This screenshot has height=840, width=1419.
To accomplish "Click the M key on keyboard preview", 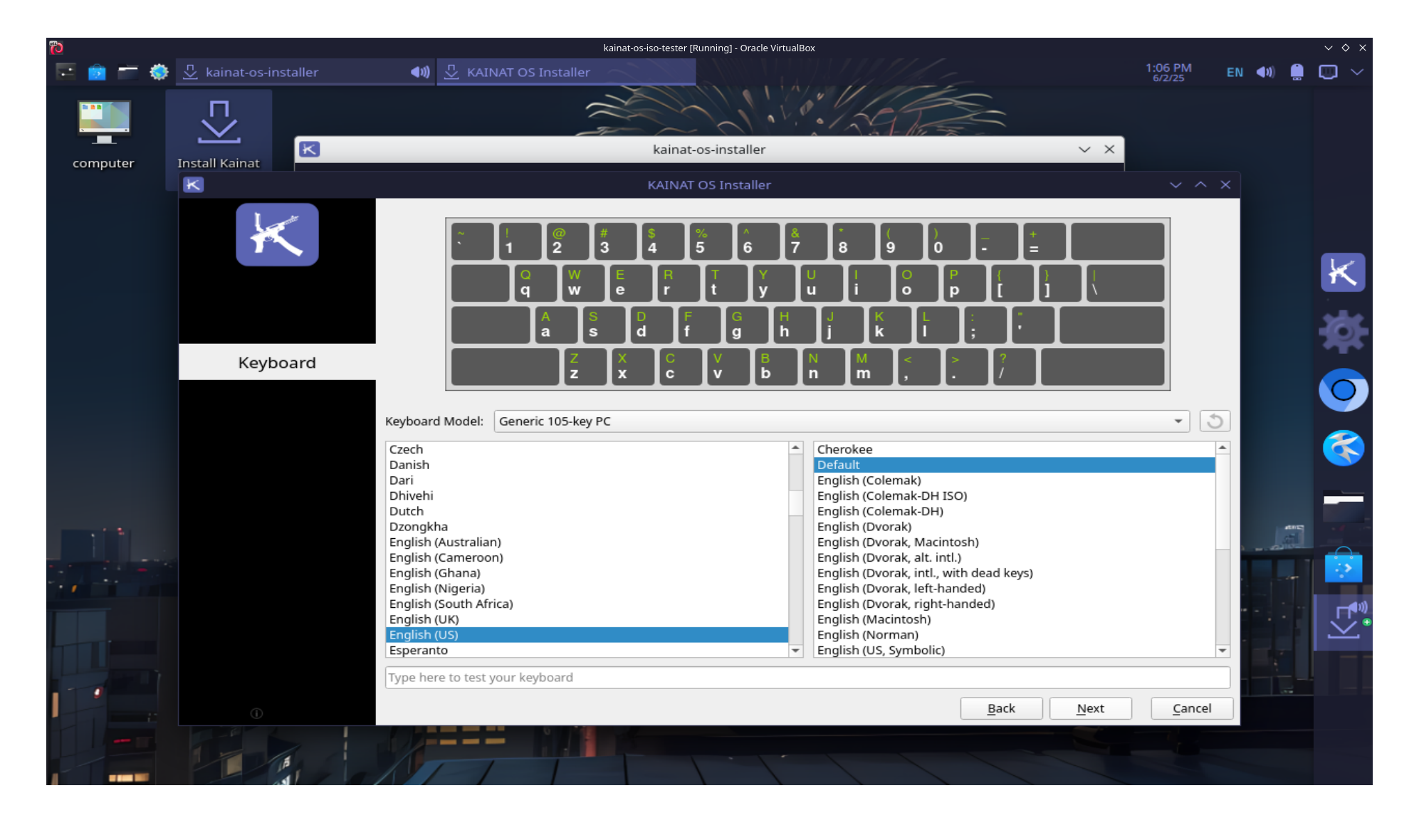I will pos(871,367).
